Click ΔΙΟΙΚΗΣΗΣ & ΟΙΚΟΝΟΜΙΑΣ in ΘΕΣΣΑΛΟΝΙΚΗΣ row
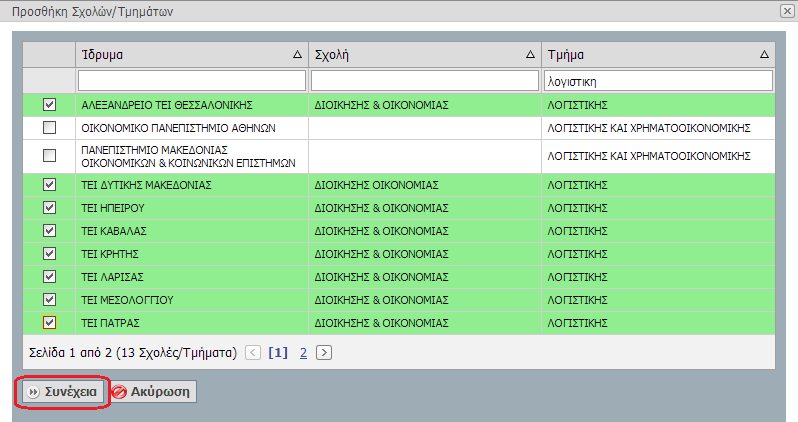The image size is (798, 422). pos(425,105)
